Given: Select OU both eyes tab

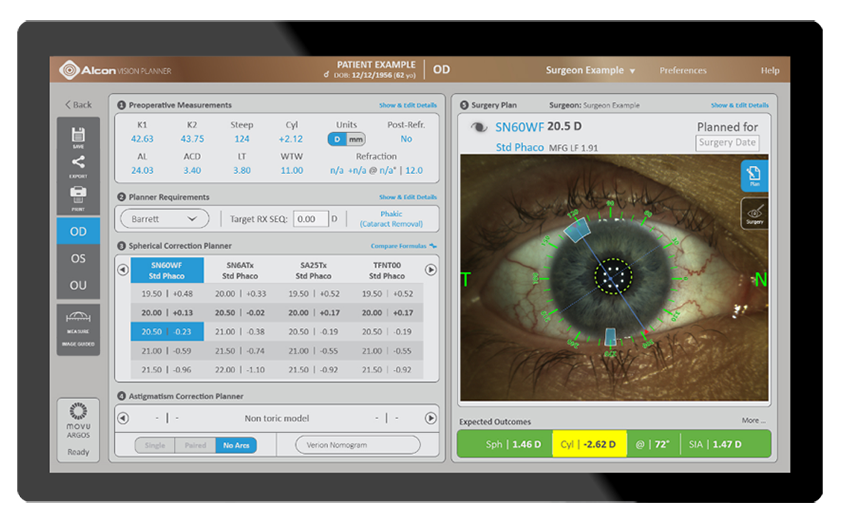Looking at the screenshot, I should point(78,285).
